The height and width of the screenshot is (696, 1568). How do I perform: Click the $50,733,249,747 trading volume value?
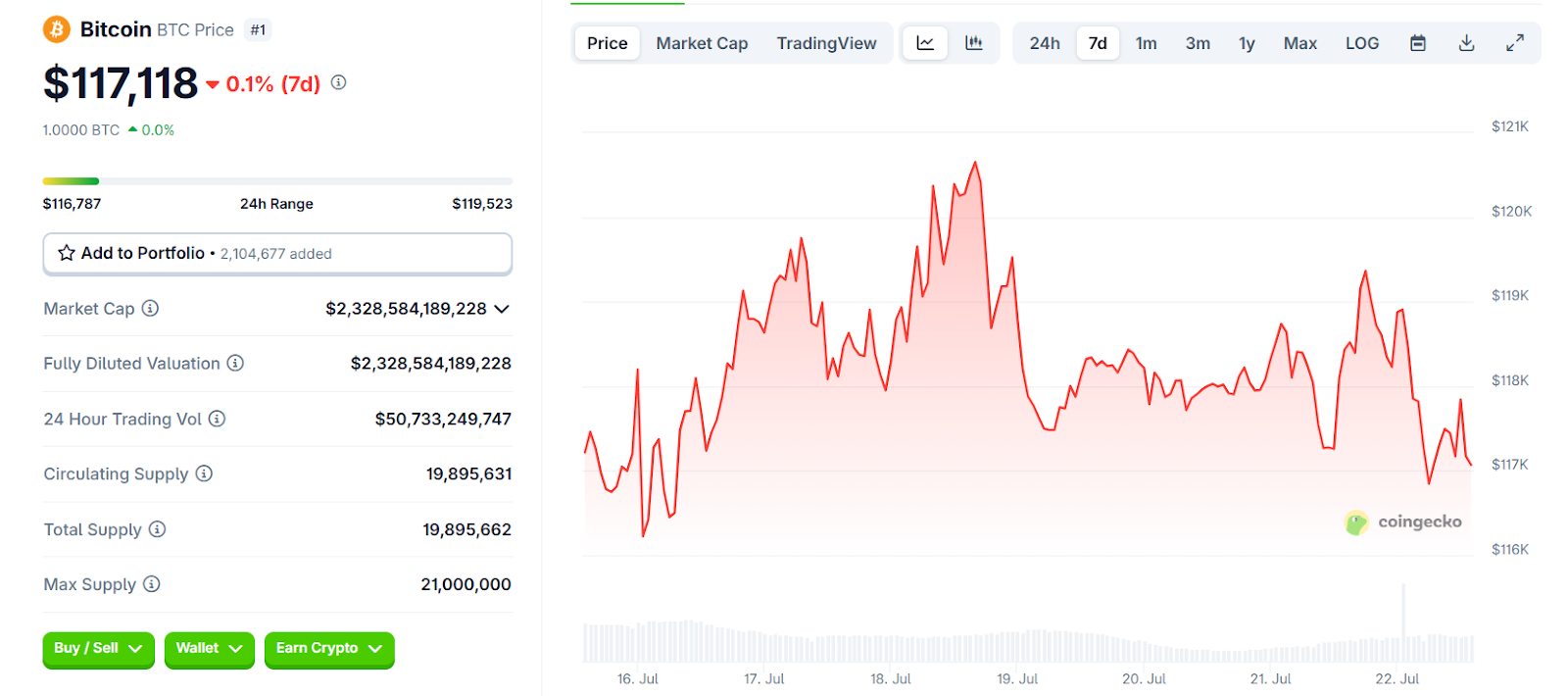[x=443, y=419]
